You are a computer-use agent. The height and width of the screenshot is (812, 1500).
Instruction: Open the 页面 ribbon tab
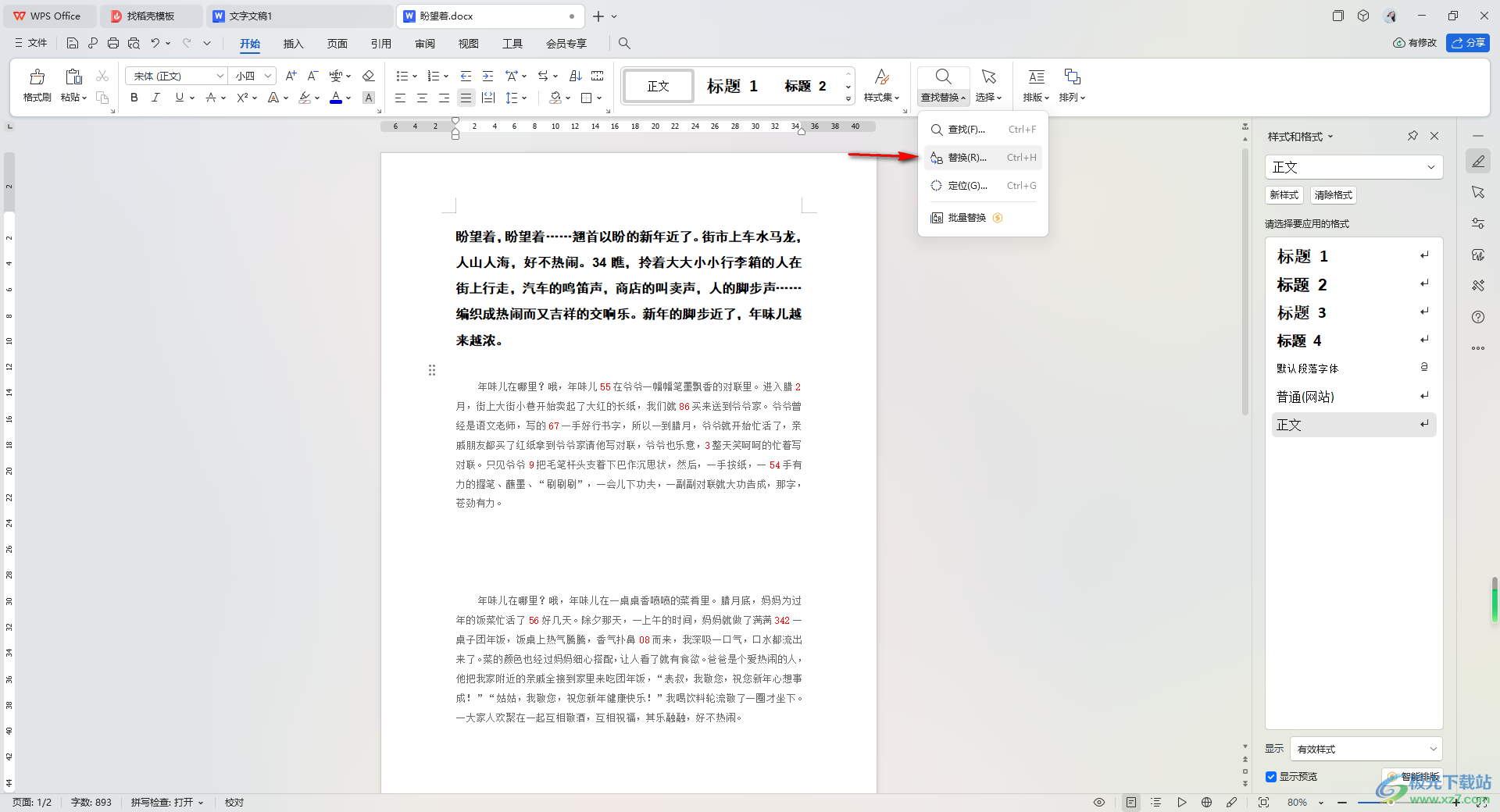click(x=337, y=44)
